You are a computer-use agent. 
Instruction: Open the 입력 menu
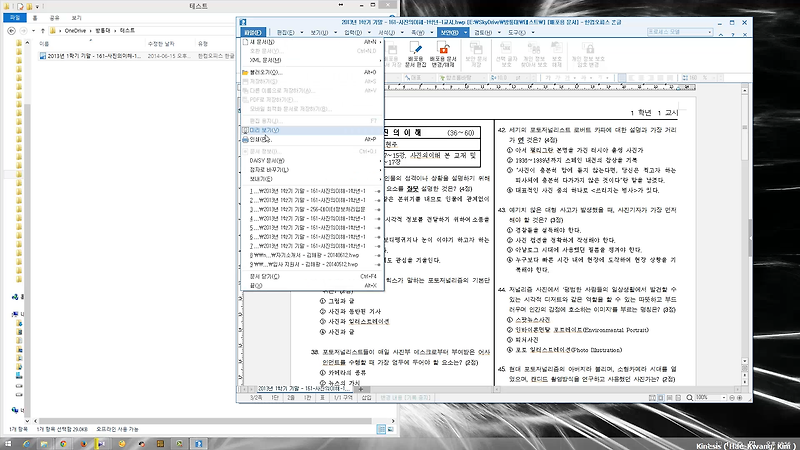click(x=353, y=32)
